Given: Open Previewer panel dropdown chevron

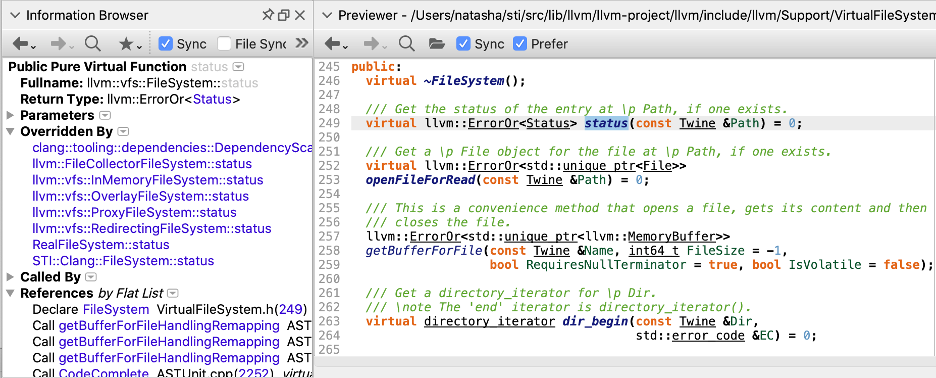Looking at the screenshot, I should [327, 16].
